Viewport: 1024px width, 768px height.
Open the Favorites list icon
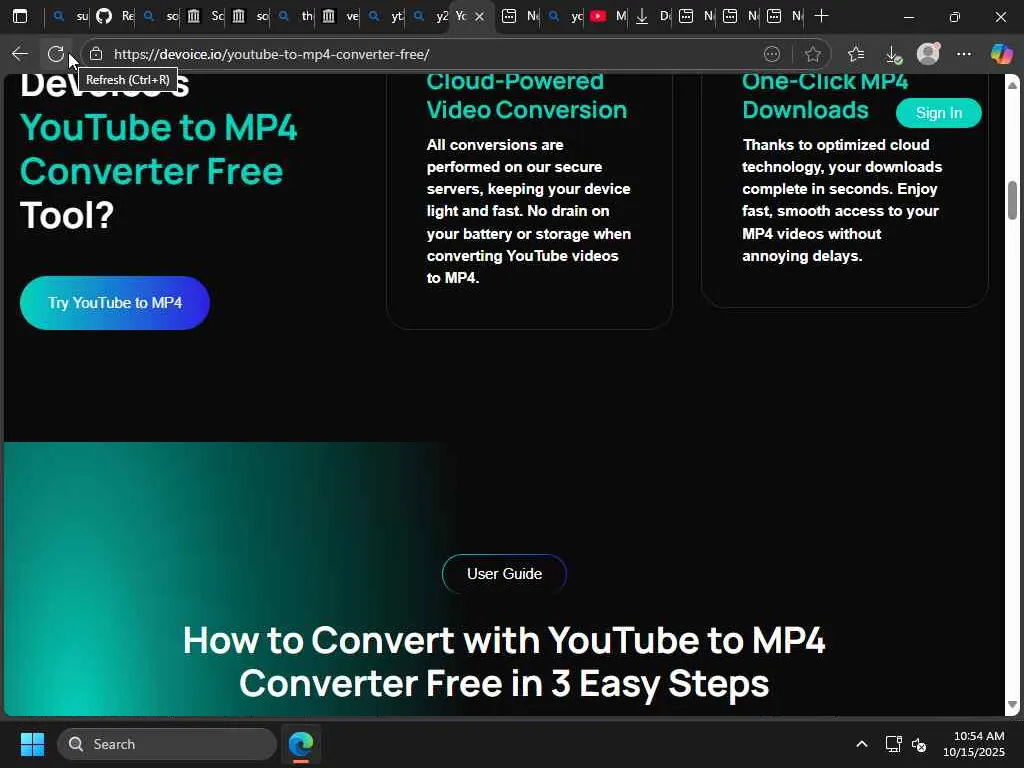[x=856, y=54]
